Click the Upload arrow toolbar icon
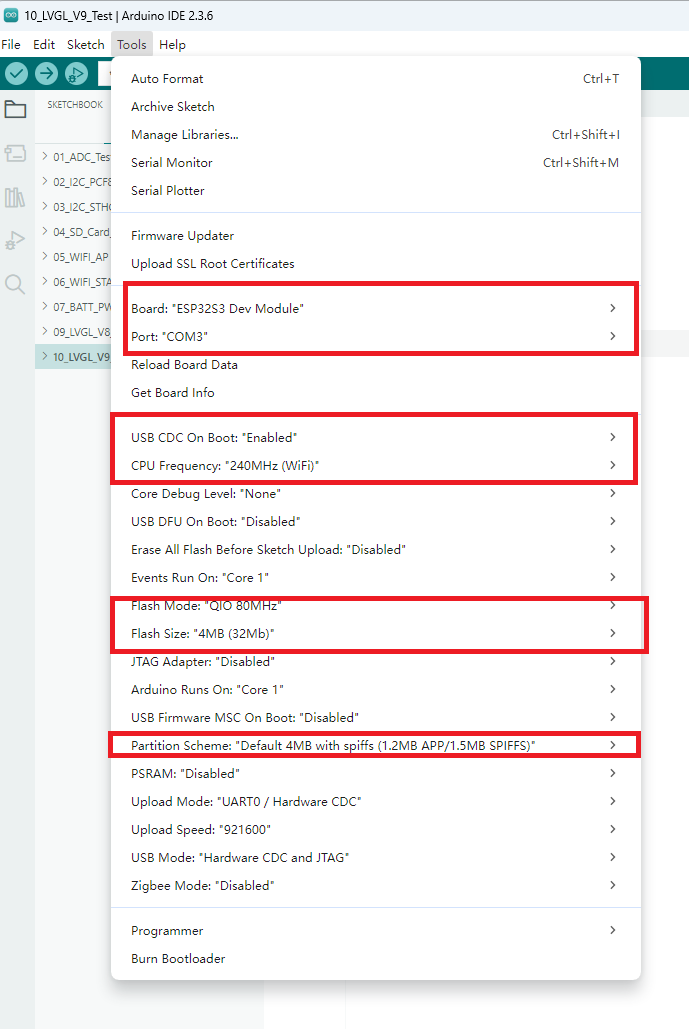 tap(46, 74)
